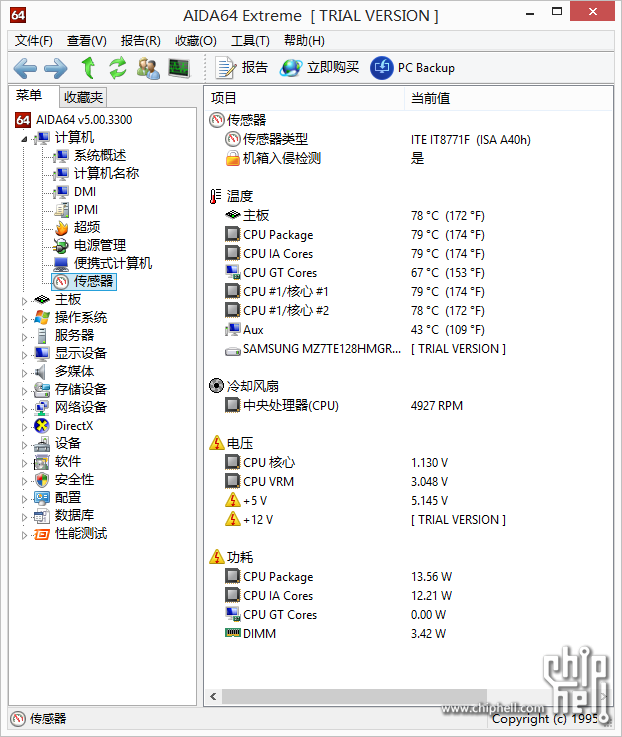Image resolution: width=622 pixels, height=737 pixels.
Task: Select 传感器 sensor item in tree
Action: tap(84, 282)
